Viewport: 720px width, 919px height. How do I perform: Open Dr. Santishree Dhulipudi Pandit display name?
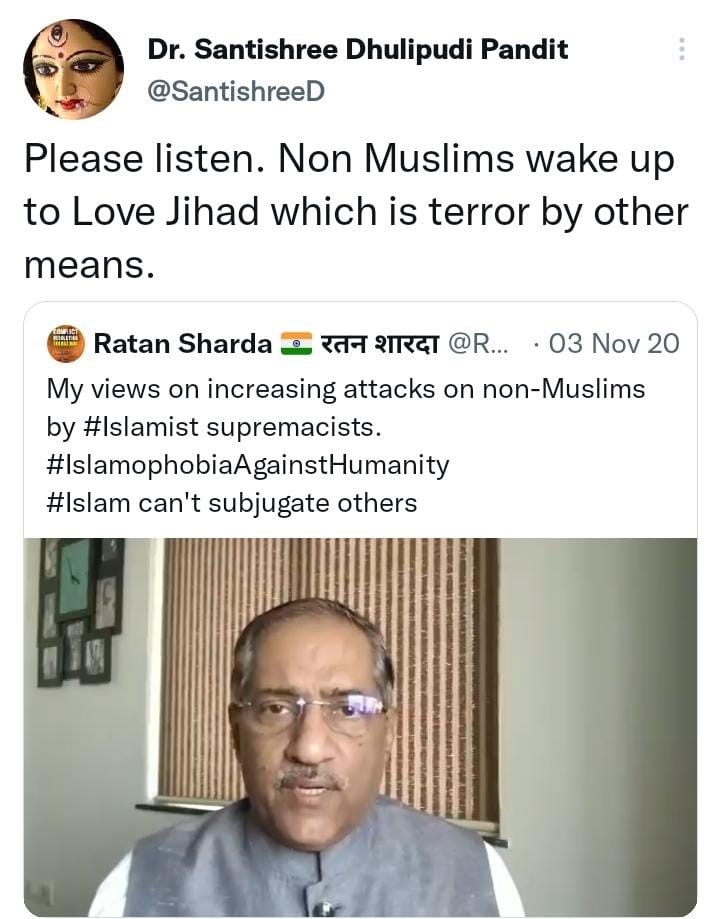358,49
